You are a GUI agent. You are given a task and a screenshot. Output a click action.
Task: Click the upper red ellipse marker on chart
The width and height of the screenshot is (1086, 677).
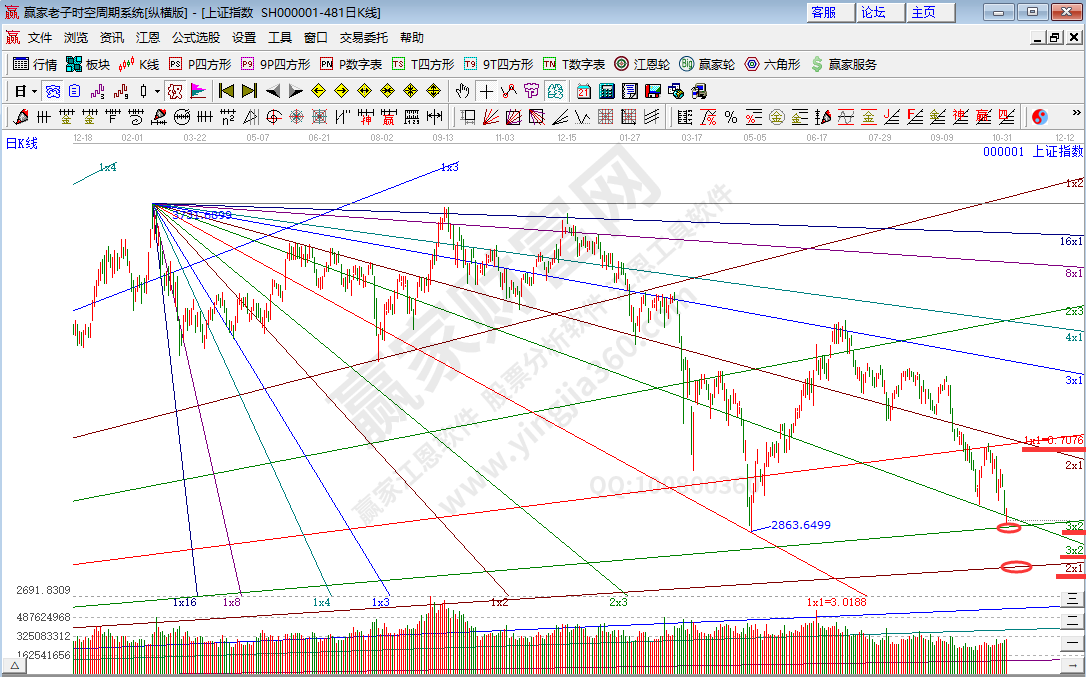click(1009, 527)
